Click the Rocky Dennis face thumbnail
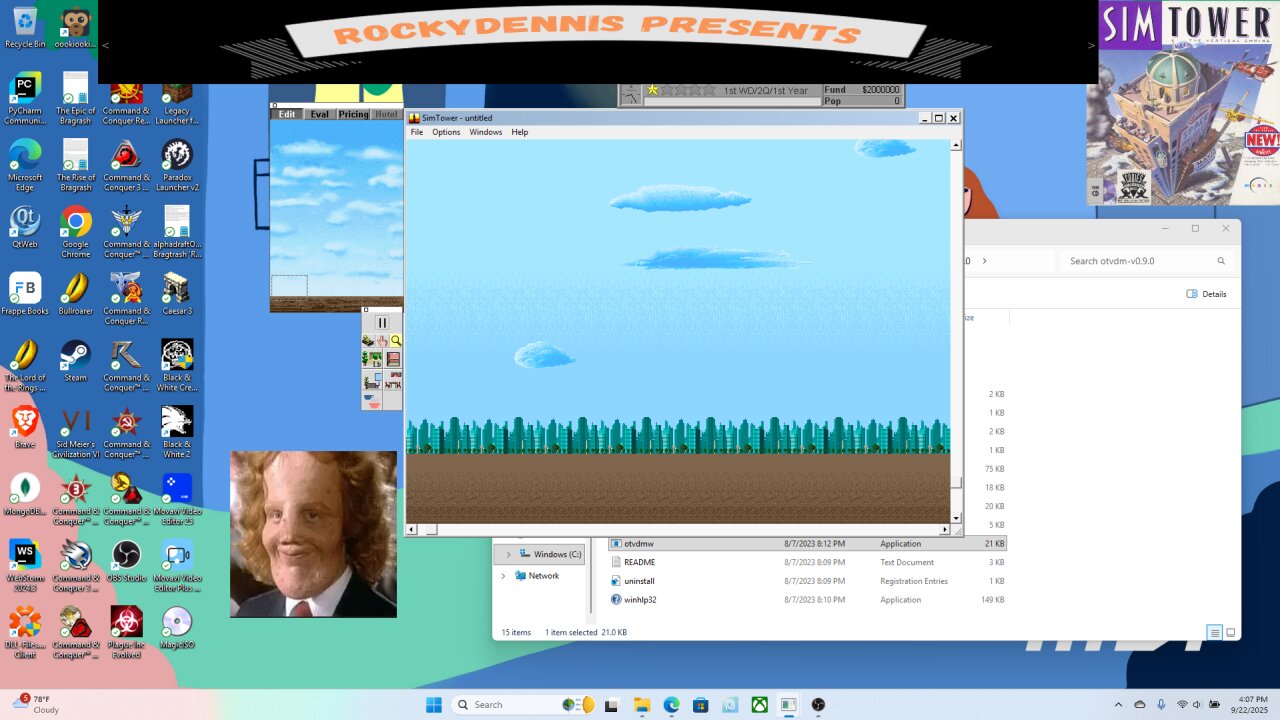The width and height of the screenshot is (1280, 720). 313,534
